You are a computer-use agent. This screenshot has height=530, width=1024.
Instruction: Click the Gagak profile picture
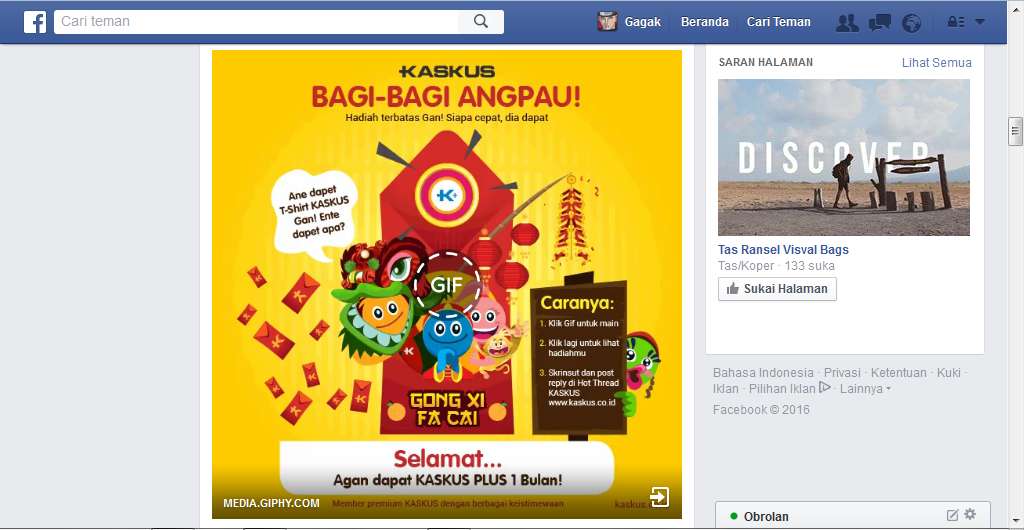click(x=607, y=22)
